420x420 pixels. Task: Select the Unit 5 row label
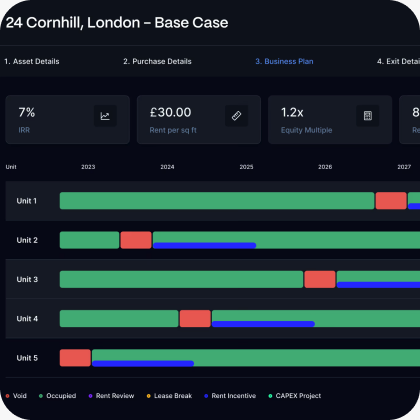click(x=27, y=358)
